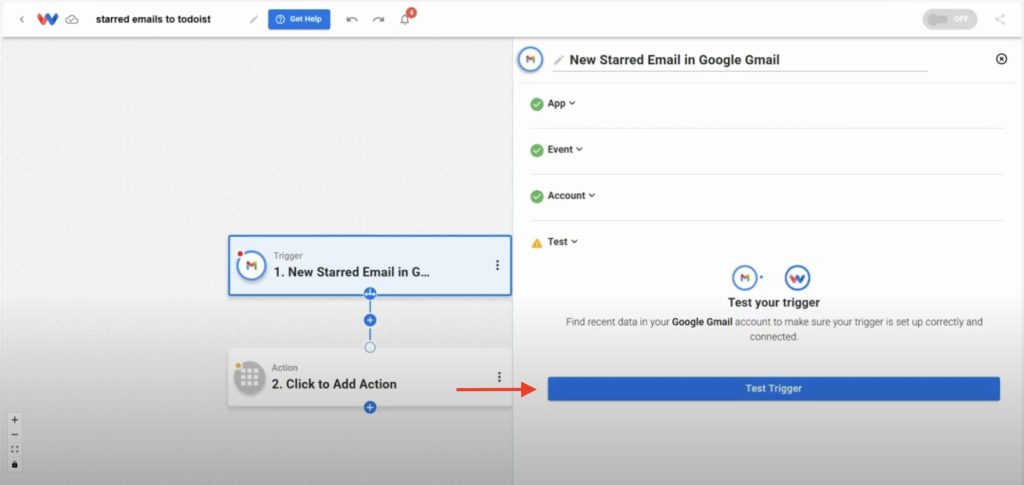
Task: Undo the last change
Action: tap(352, 20)
